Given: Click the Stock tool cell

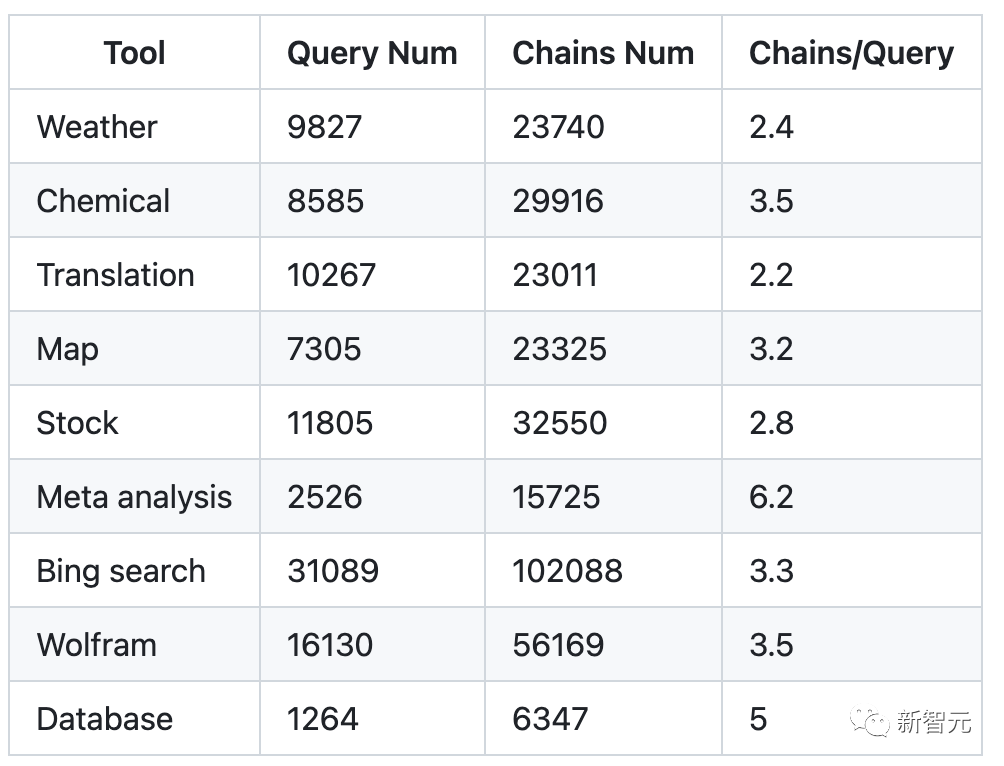Looking at the screenshot, I should point(77,423).
